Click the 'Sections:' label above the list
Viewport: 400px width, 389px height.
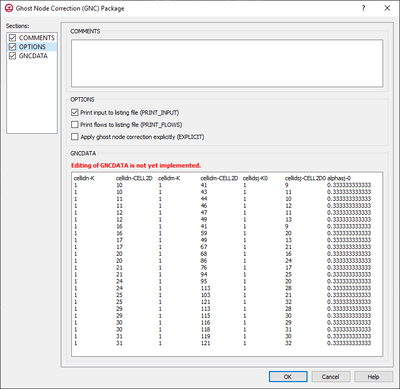pos(17,26)
